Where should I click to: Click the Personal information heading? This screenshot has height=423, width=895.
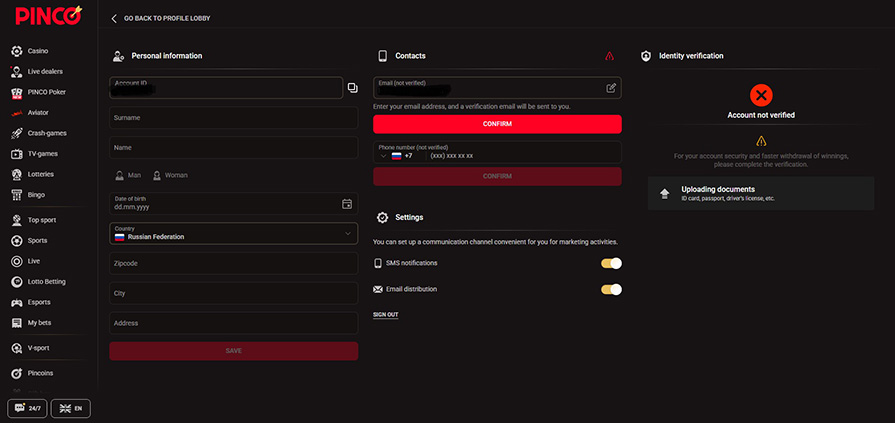click(167, 56)
